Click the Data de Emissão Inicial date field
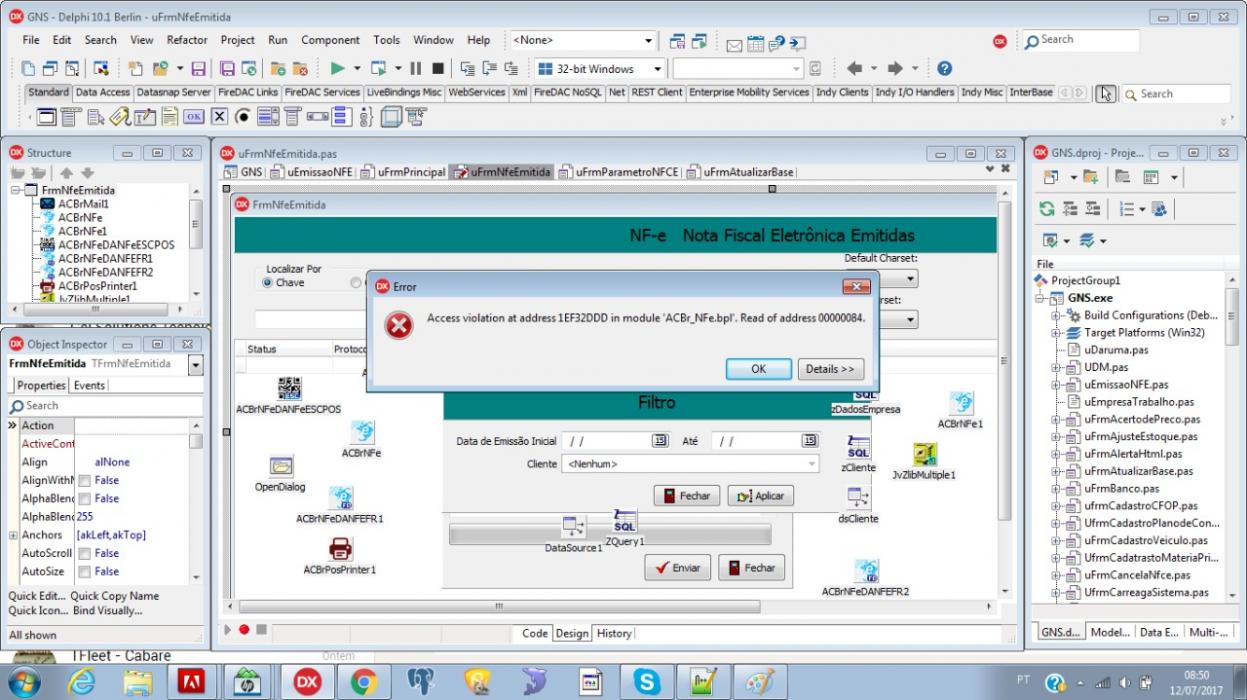 pyautogui.click(x=616, y=440)
